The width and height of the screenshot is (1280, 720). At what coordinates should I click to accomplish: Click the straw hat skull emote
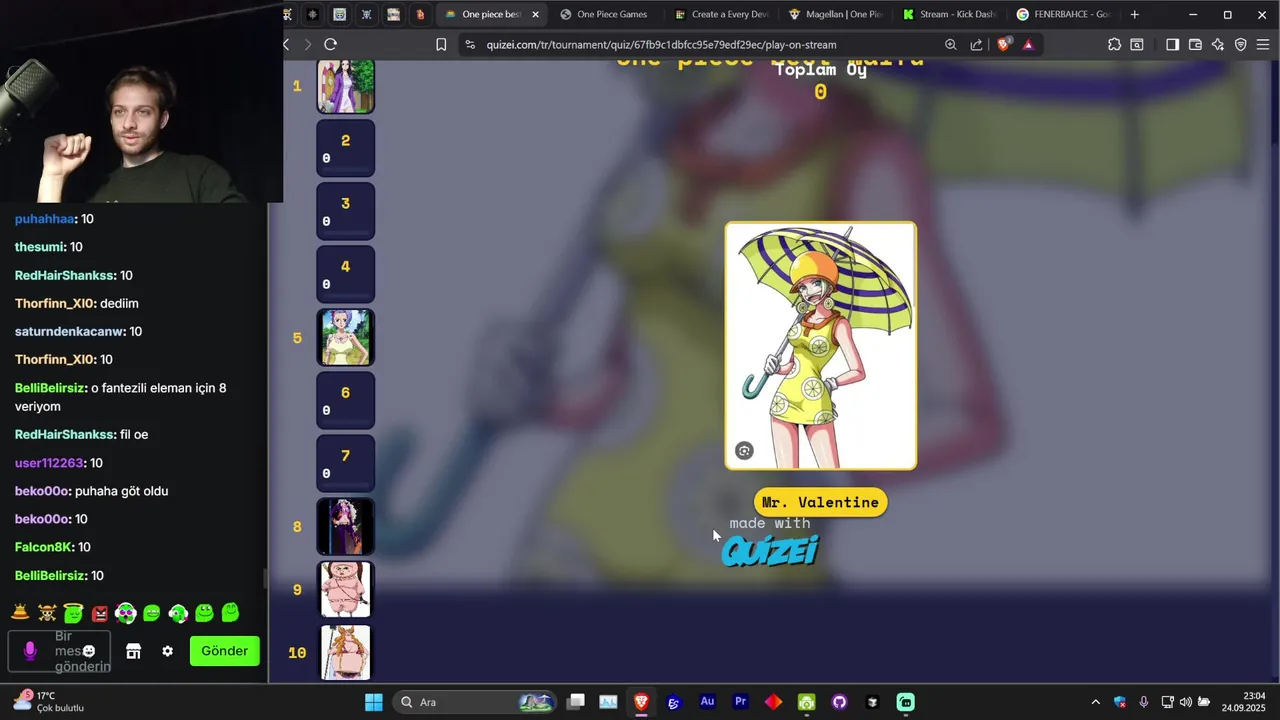click(x=47, y=612)
